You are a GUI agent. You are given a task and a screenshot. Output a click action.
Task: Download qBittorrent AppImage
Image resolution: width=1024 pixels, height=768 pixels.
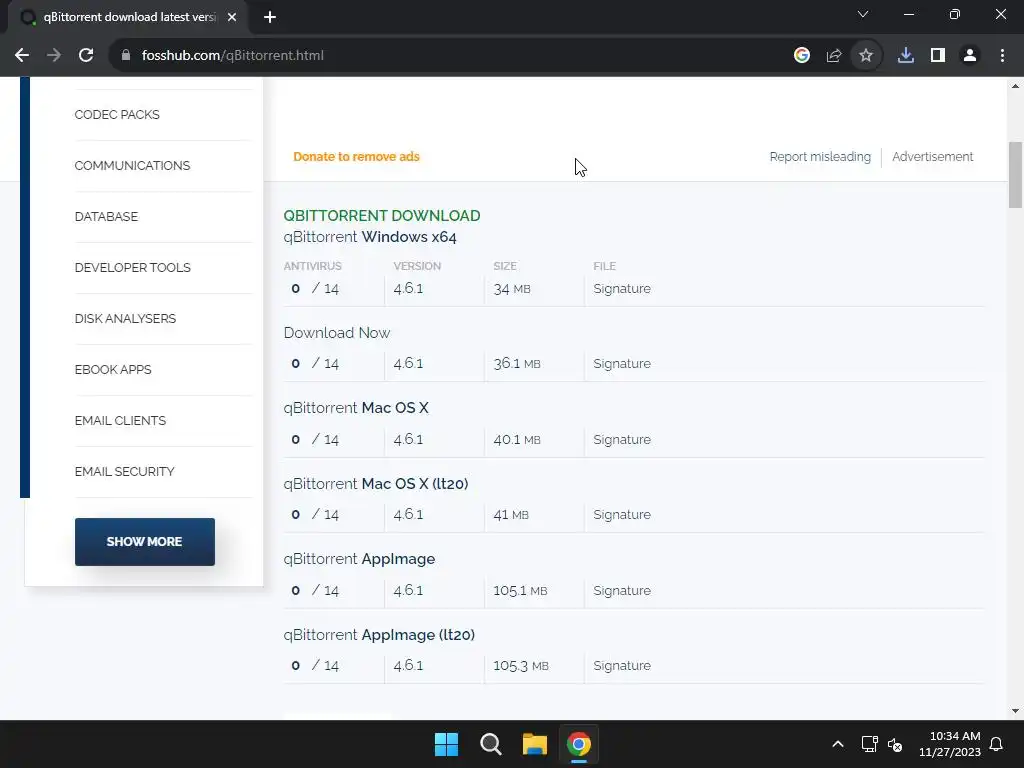click(x=359, y=559)
